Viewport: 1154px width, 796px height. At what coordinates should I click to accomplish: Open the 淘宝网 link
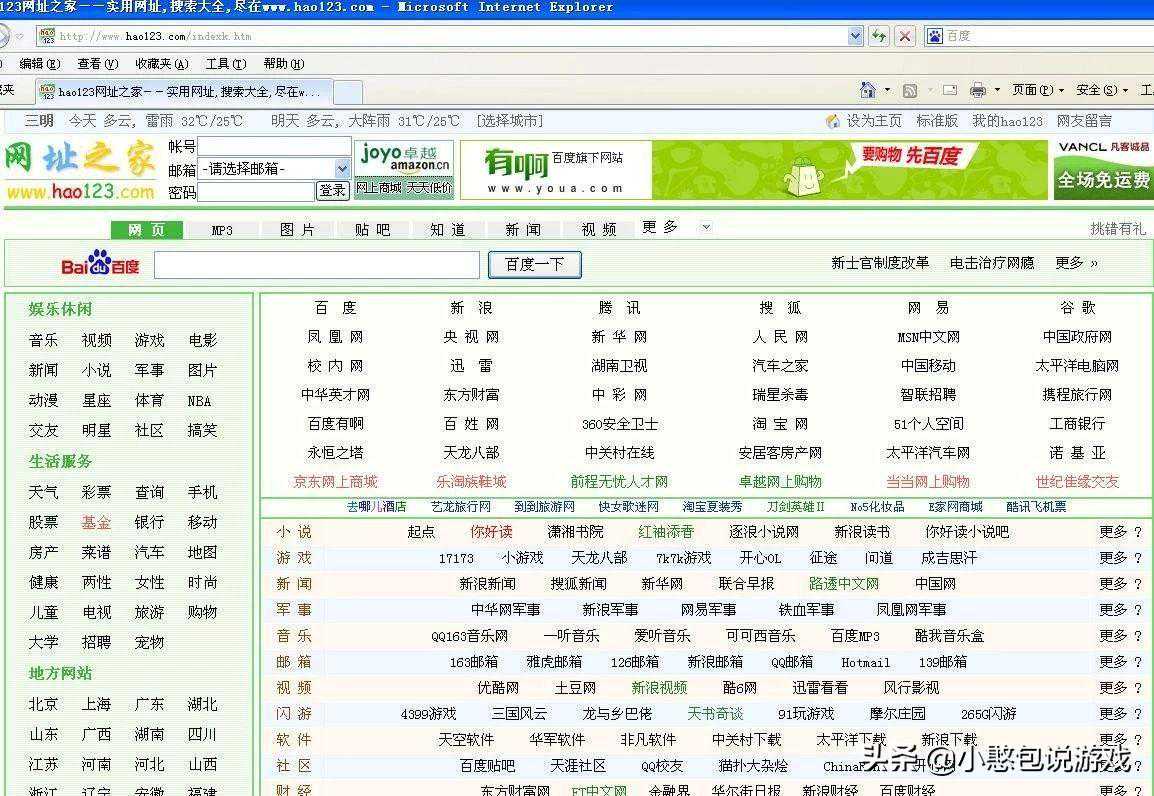780,423
